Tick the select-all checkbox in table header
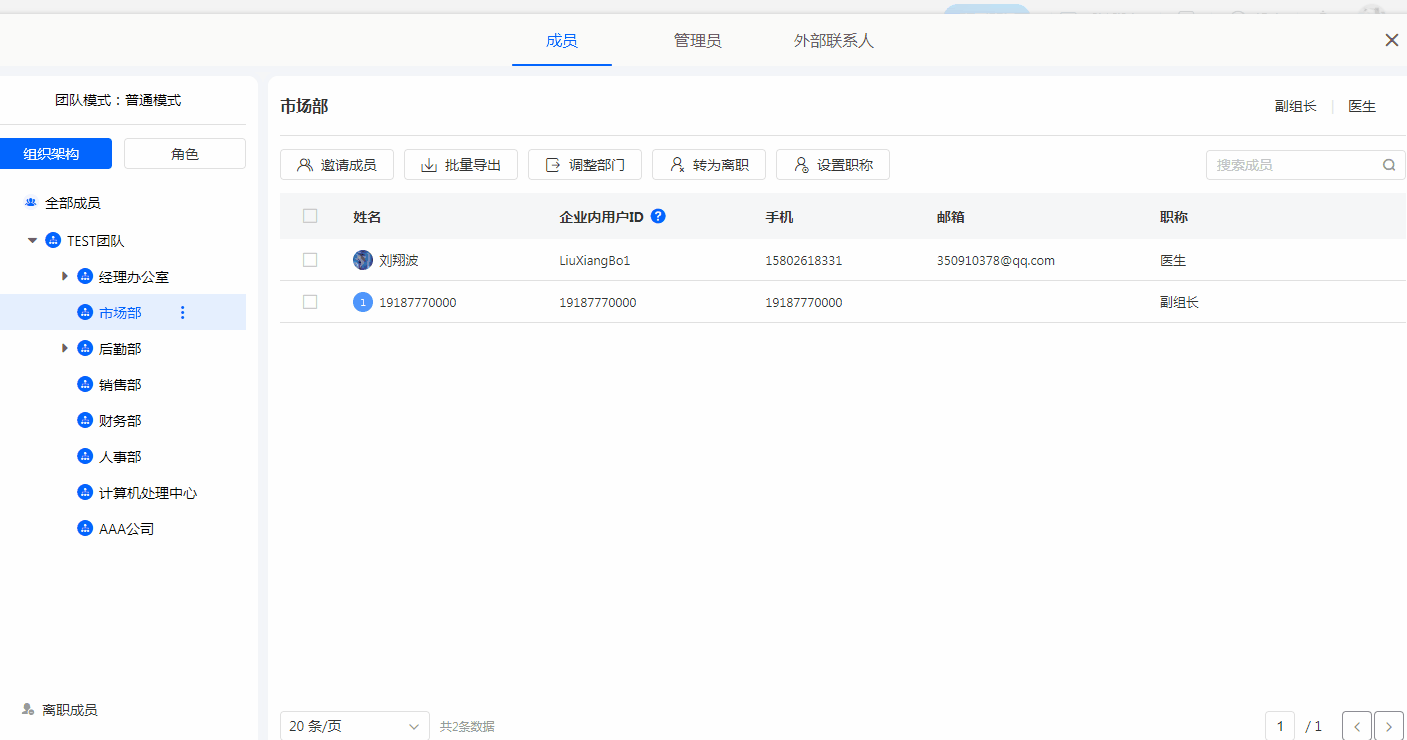The width and height of the screenshot is (1407, 740). (310, 216)
